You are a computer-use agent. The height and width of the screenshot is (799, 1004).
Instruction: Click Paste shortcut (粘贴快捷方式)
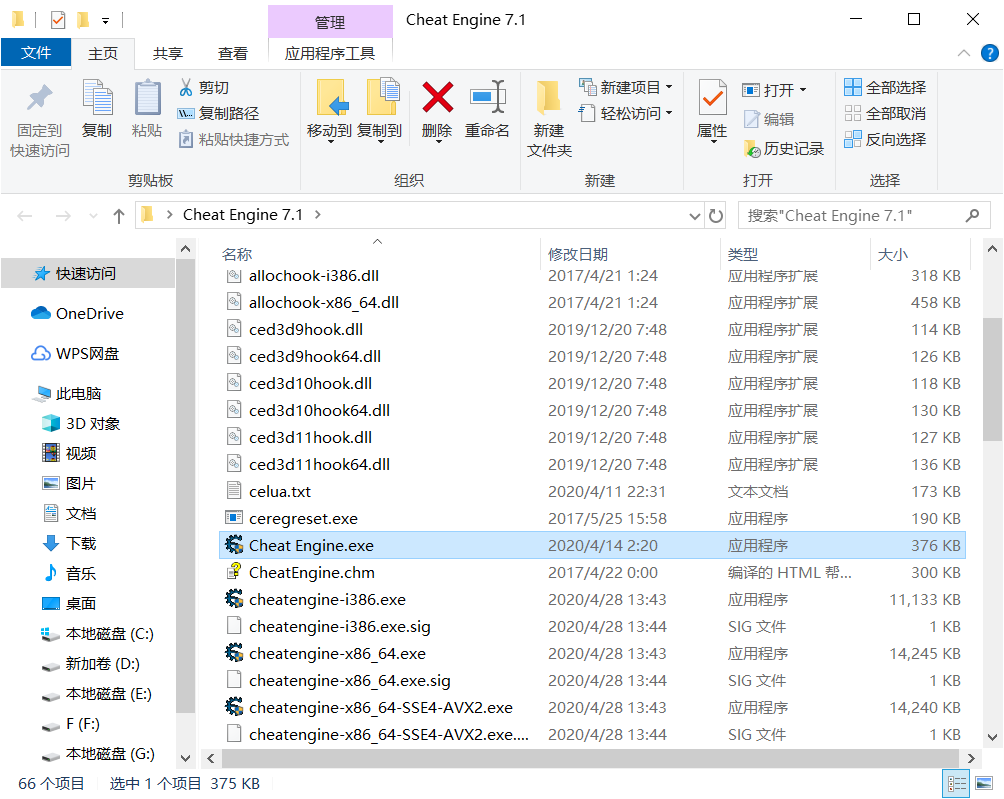[x=234, y=140]
